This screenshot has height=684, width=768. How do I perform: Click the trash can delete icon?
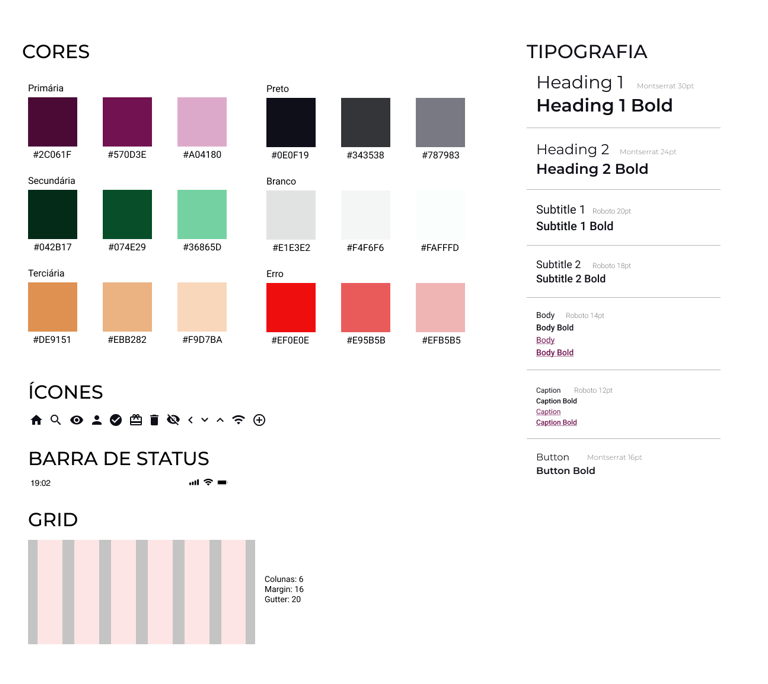pos(154,420)
